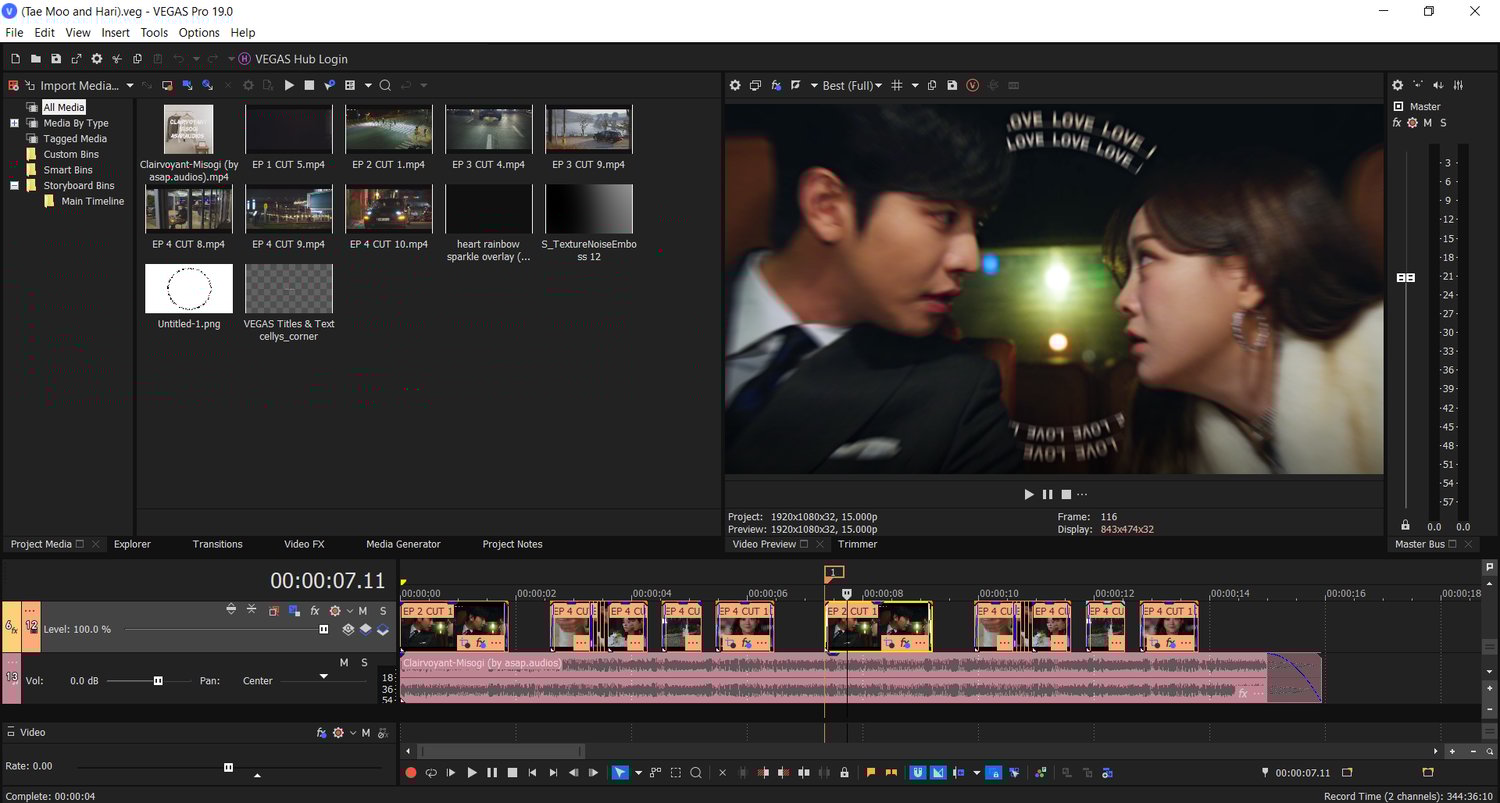Viewport: 1500px width, 803px height.
Task: Click Import Media button in Project Media
Action: [x=72, y=86]
